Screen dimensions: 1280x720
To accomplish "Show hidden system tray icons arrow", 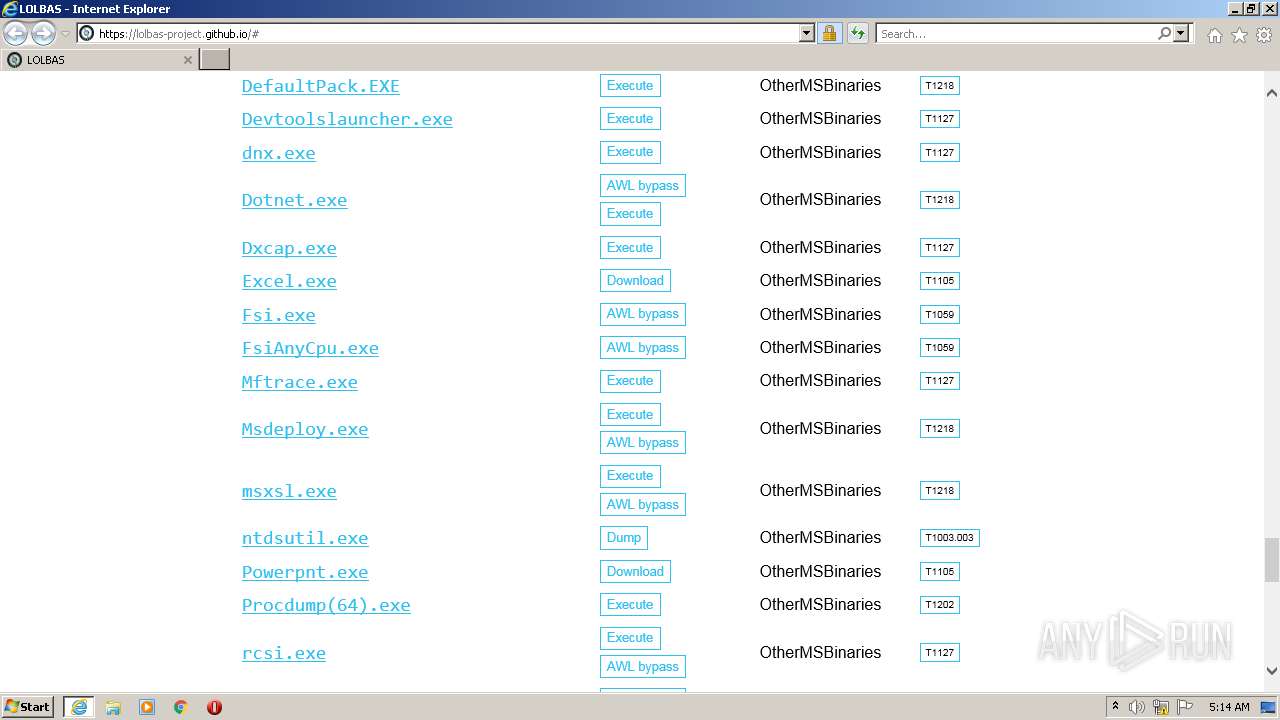I will click(x=1115, y=707).
